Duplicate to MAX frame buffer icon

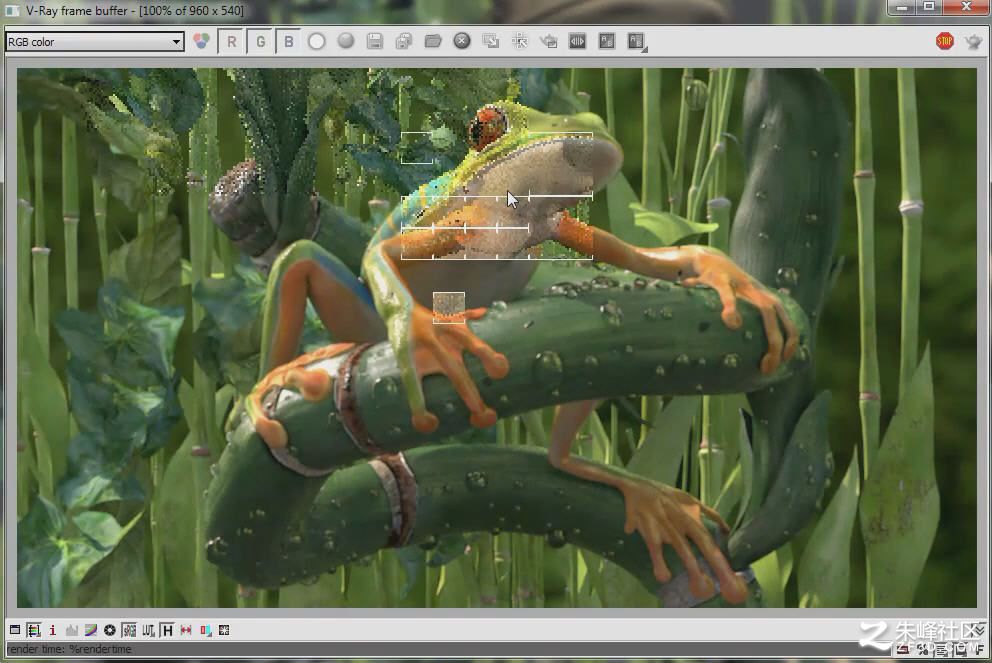pyautogui.click(x=490, y=42)
